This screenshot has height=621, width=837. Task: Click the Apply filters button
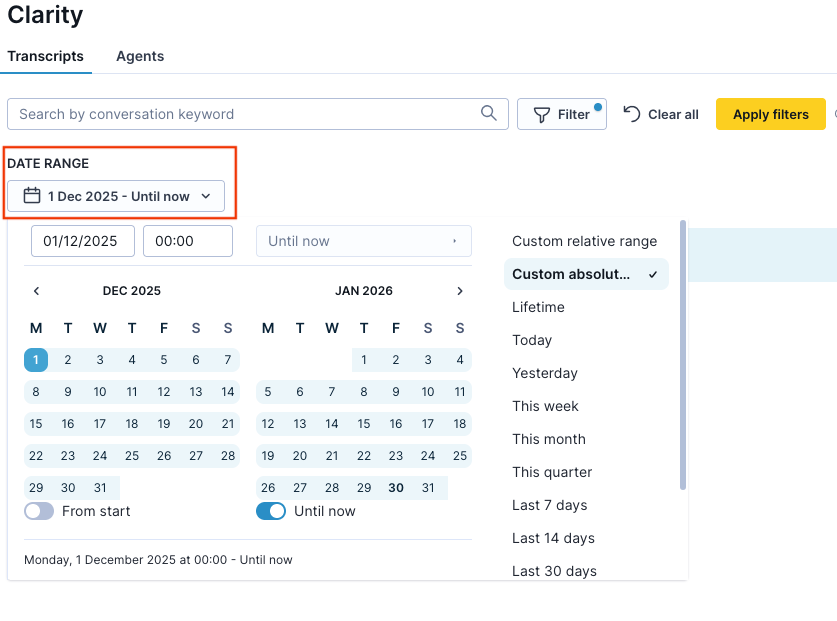[770, 113]
